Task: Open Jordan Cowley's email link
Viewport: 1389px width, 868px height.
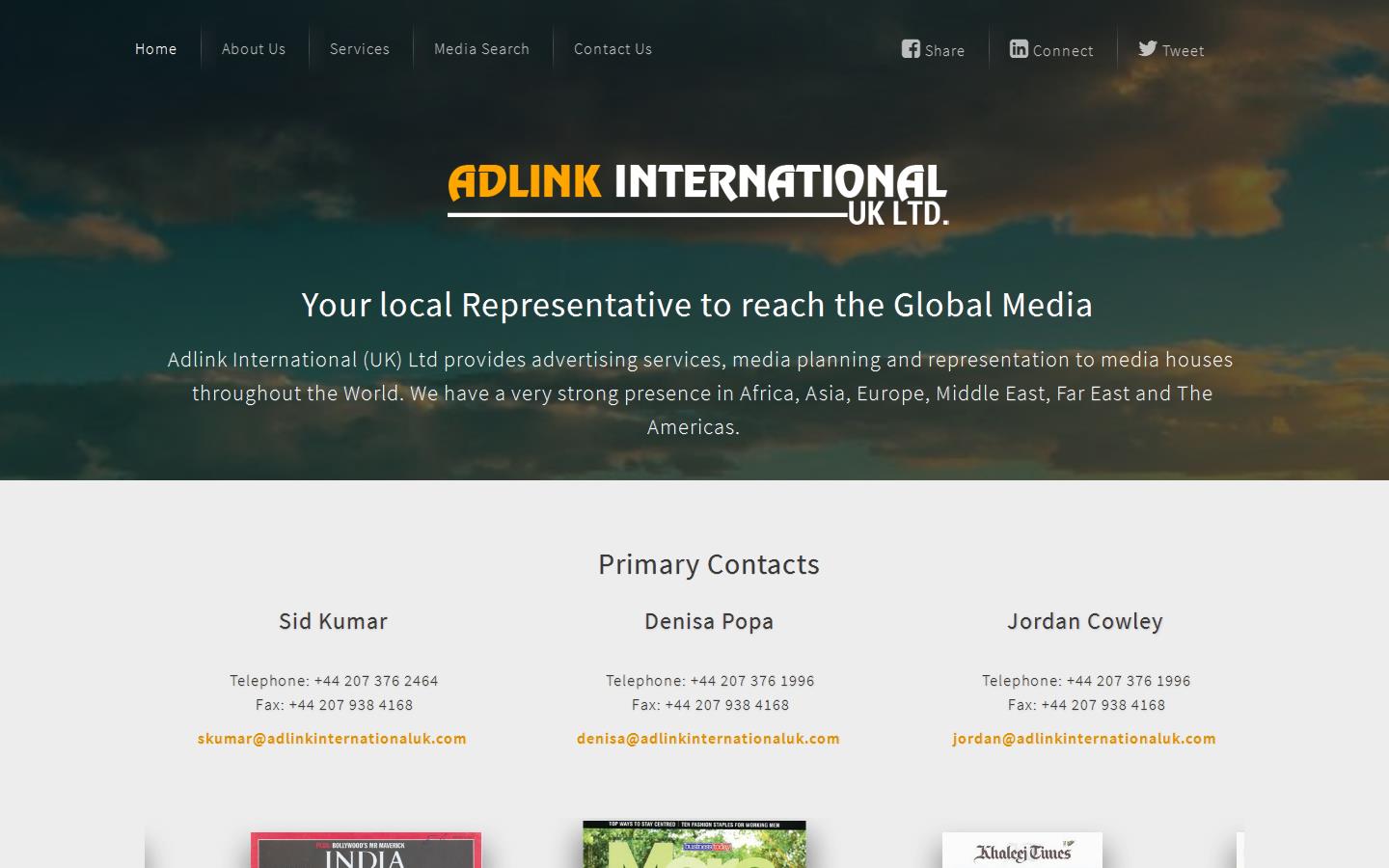Action: coord(1084,739)
